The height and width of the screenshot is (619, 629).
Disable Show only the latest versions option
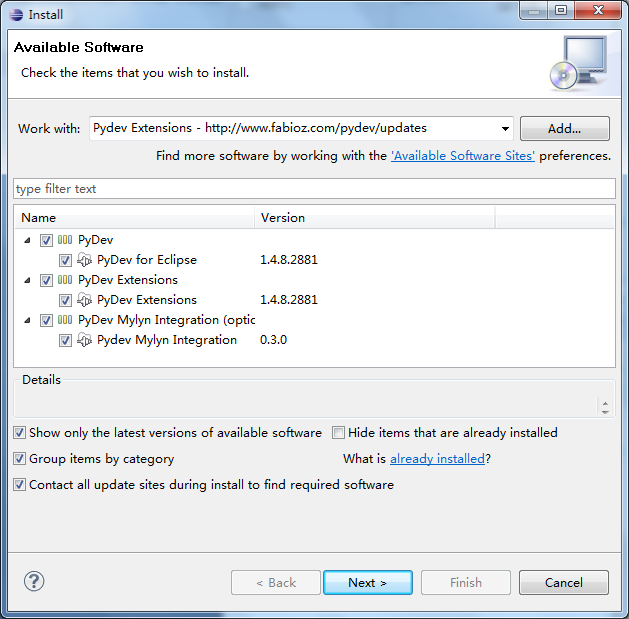coord(20,433)
